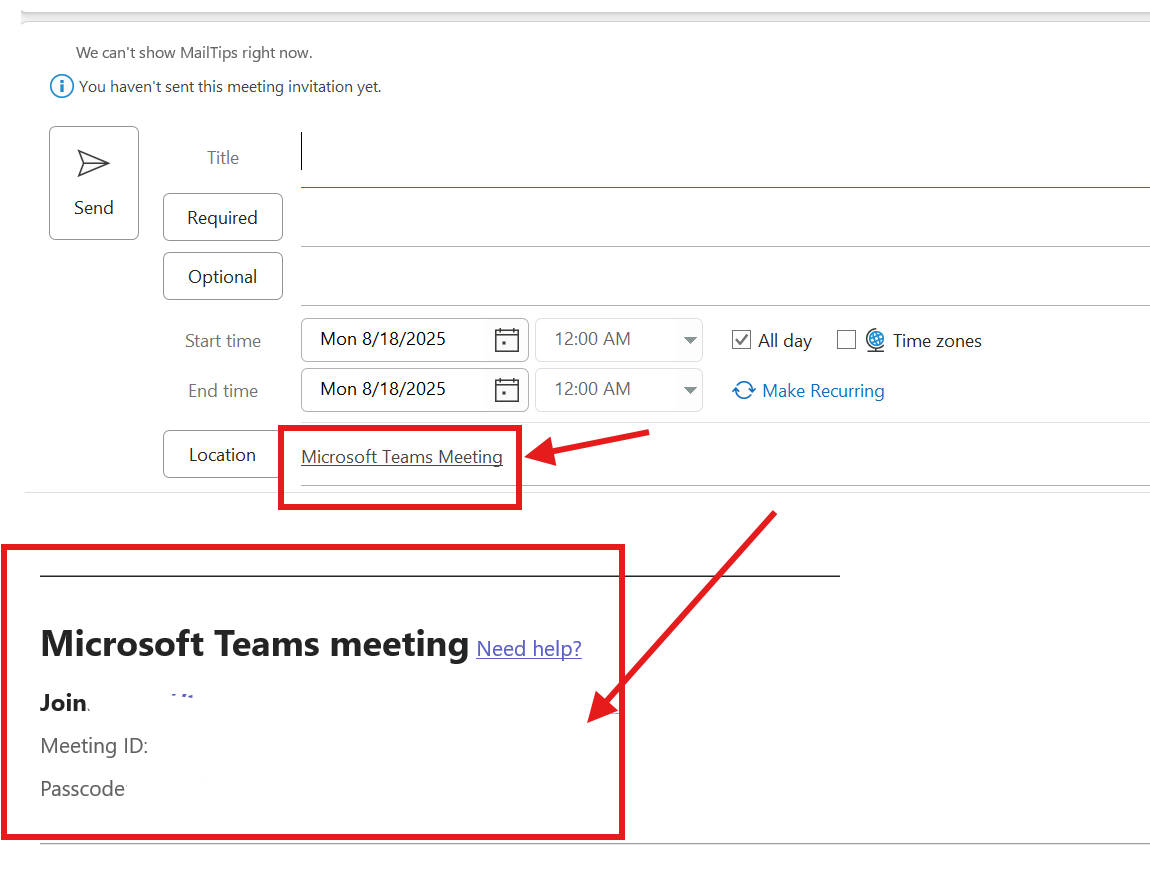
Task: Open the Make Recurring link
Action: [x=823, y=391]
